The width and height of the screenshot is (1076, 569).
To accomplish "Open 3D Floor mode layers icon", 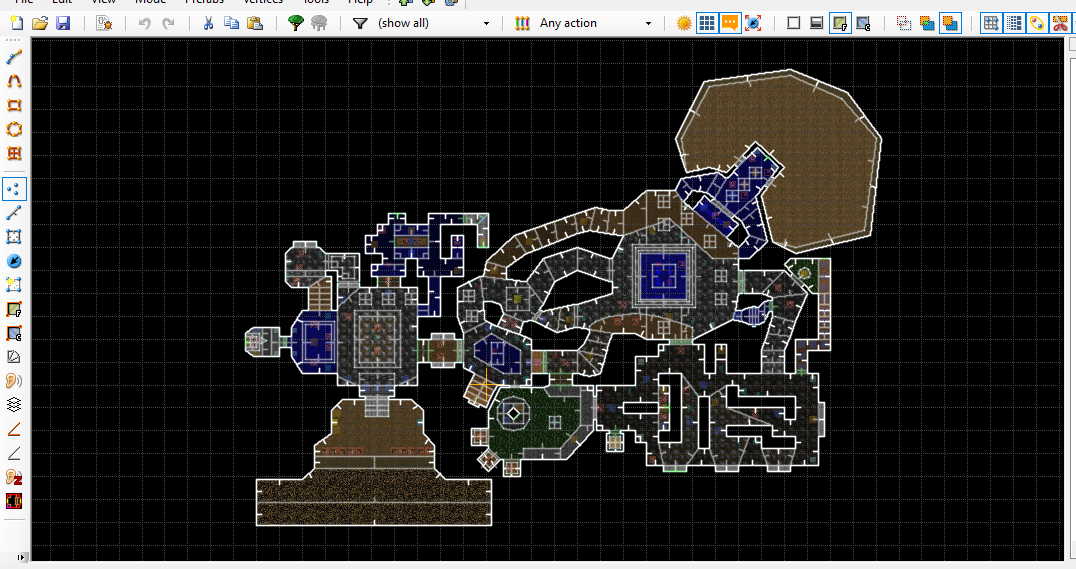I will coord(14,405).
